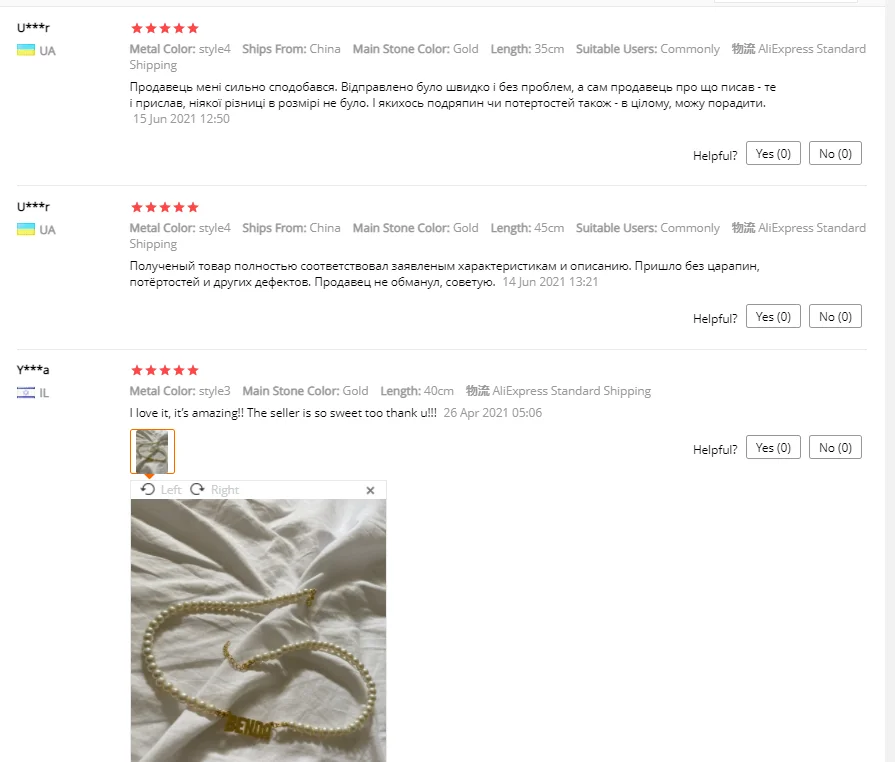This screenshot has height=762, width=895.
Task: Mark first review not helpful with No
Action: coord(835,154)
